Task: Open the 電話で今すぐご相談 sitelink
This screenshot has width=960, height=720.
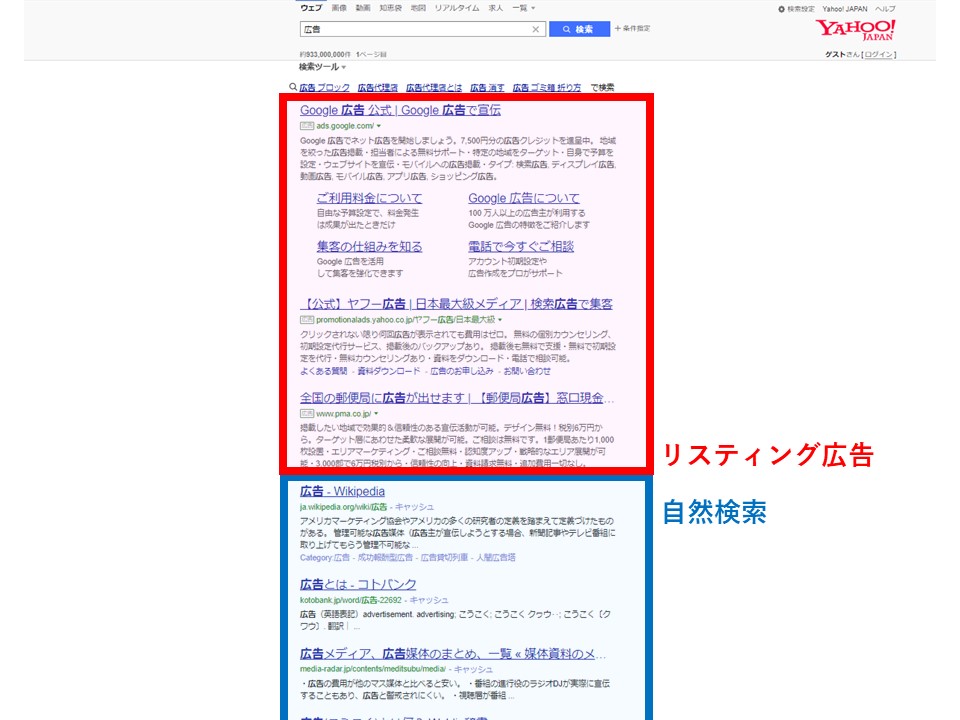Action: (x=521, y=247)
